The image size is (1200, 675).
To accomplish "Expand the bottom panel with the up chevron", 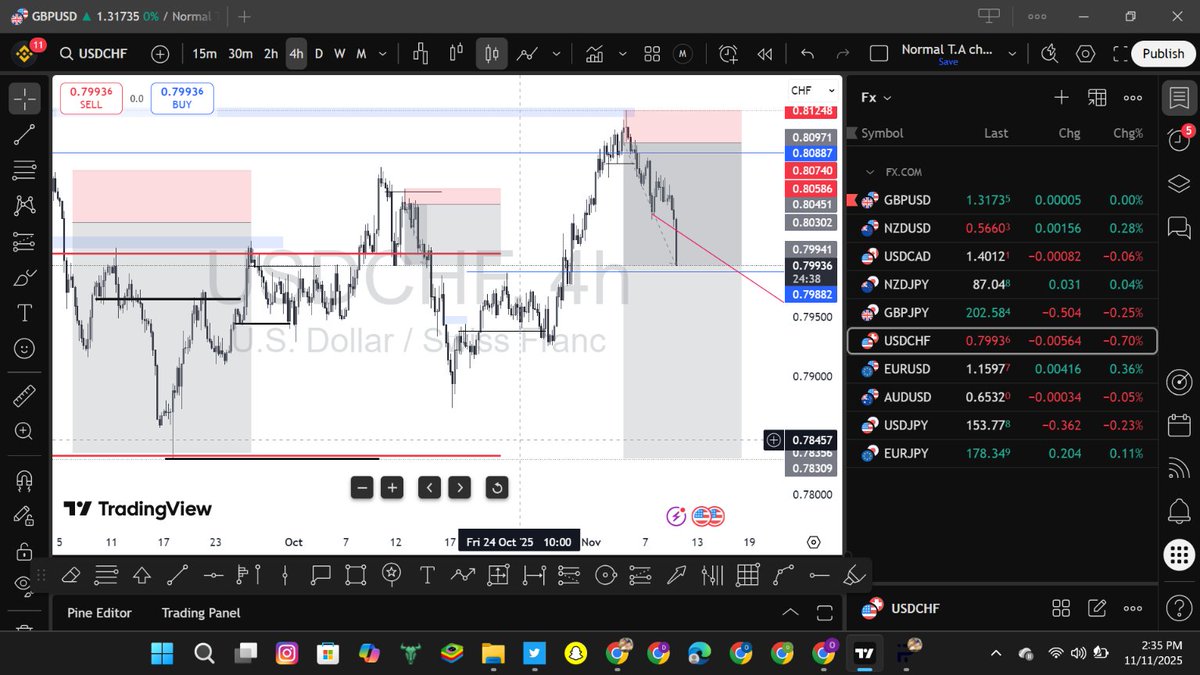I will coord(790,612).
